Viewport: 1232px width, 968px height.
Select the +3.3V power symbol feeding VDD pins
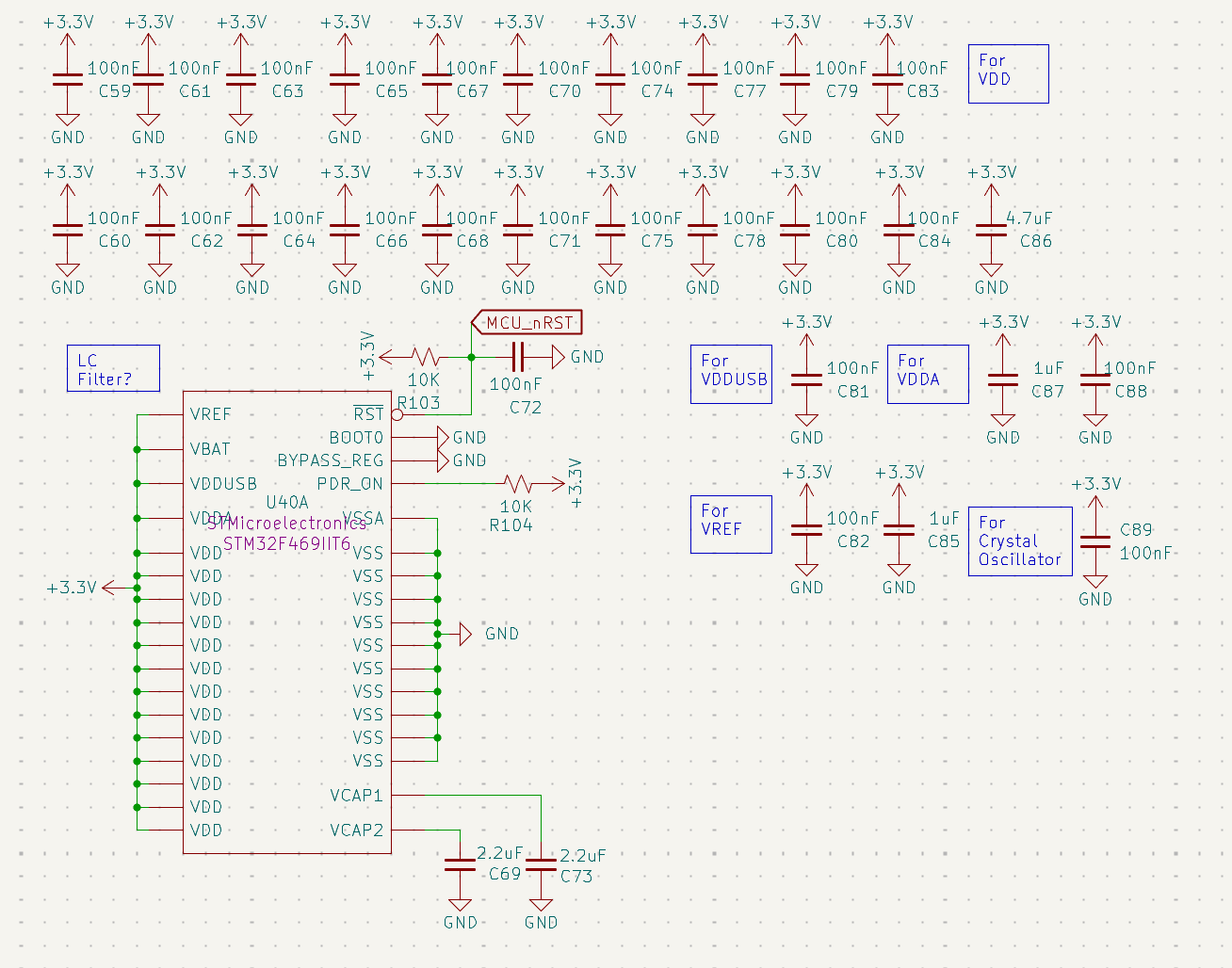tap(85, 588)
